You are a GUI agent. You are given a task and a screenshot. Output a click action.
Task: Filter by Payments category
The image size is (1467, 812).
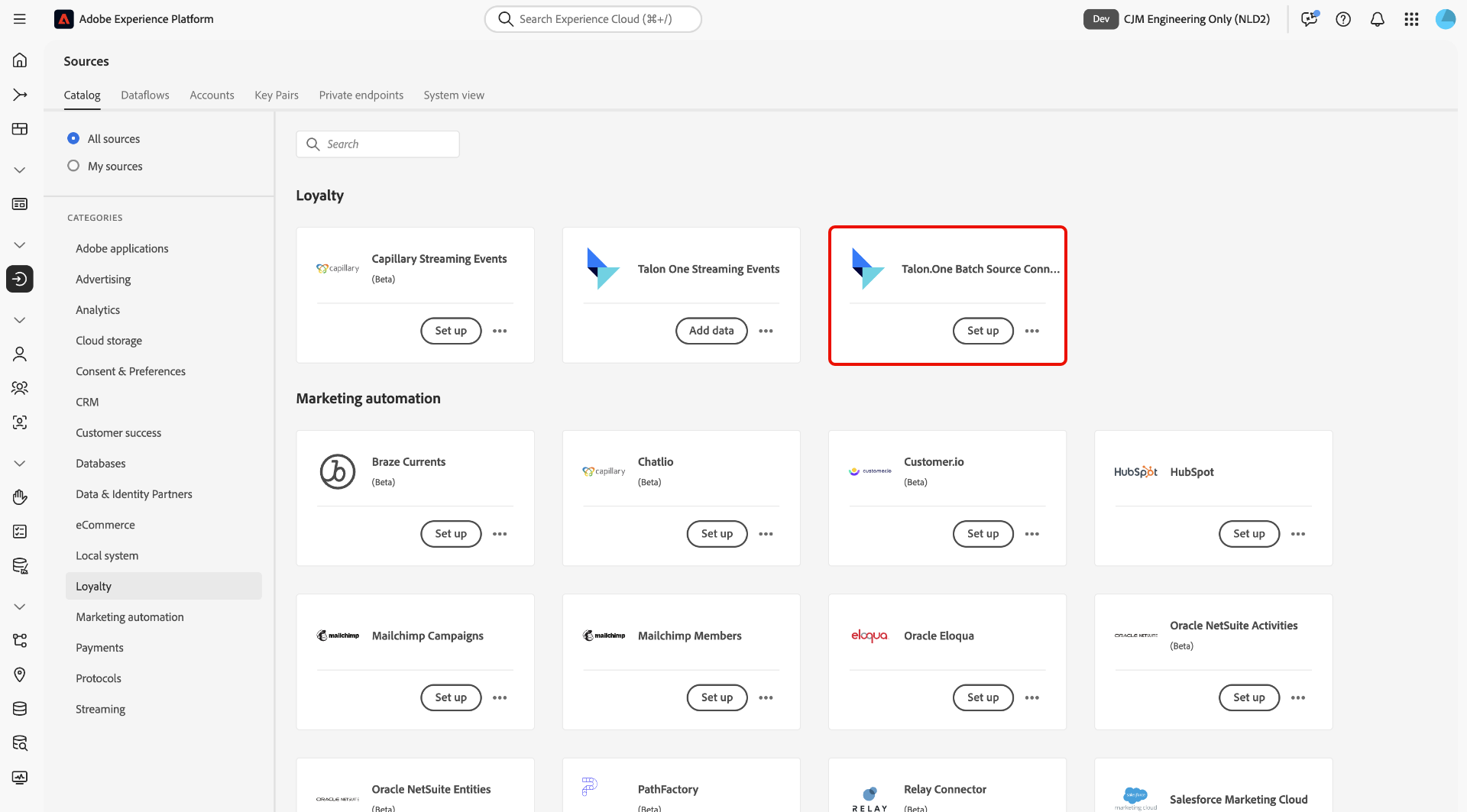coord(99,648)
